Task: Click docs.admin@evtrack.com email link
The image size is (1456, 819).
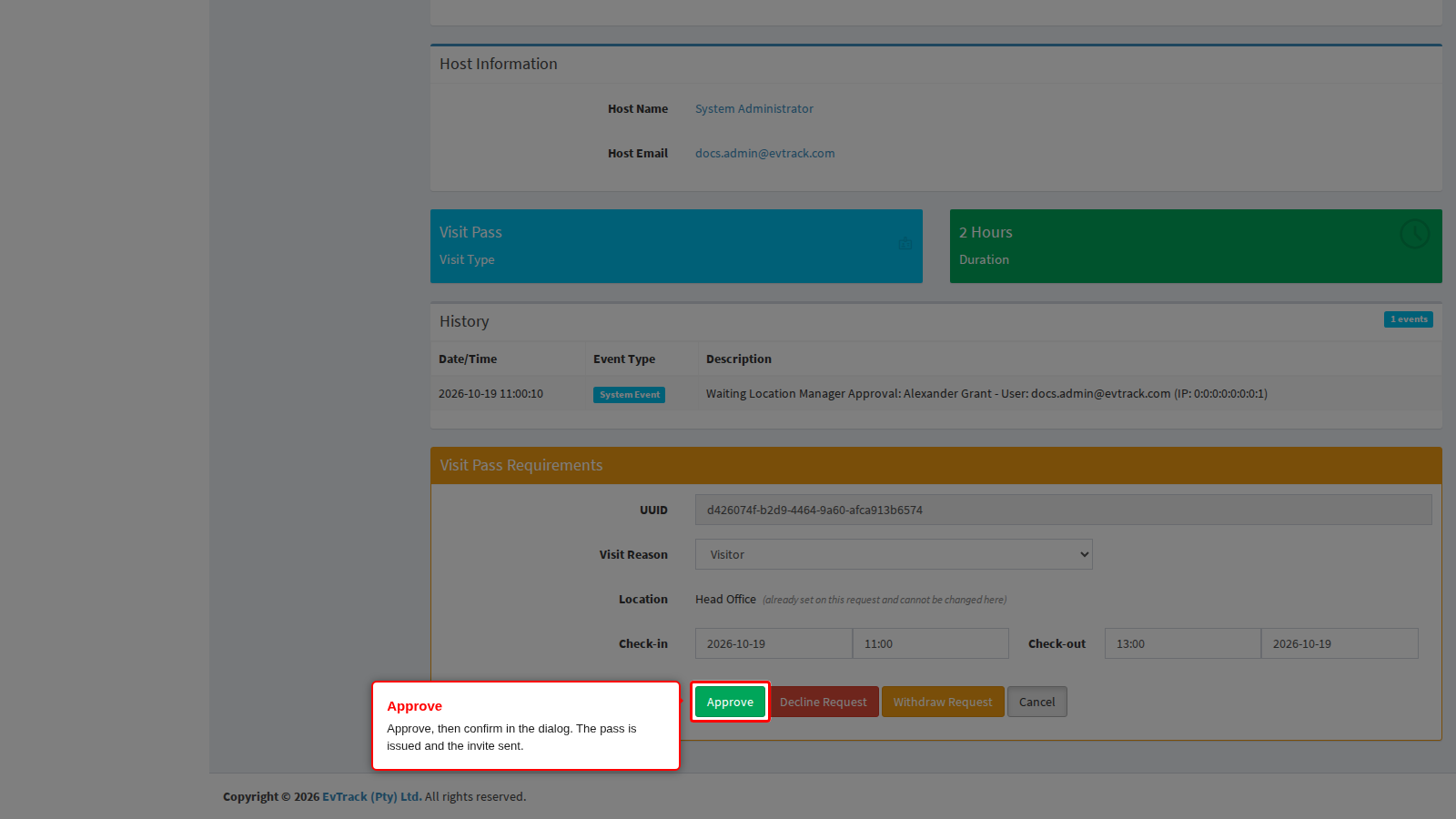Action: click(x=764, y=153)
